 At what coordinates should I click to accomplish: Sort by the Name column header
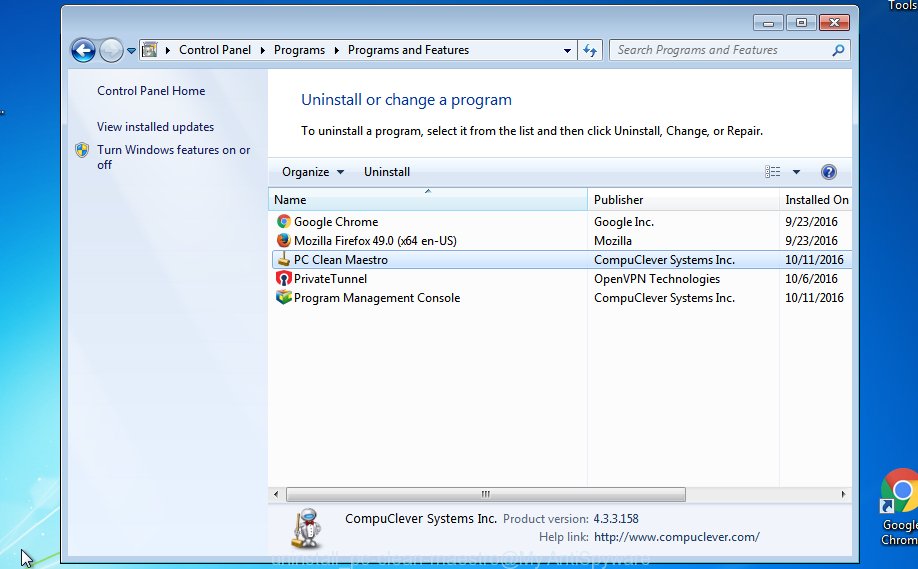pyautogui.click(x=427, y=200)
